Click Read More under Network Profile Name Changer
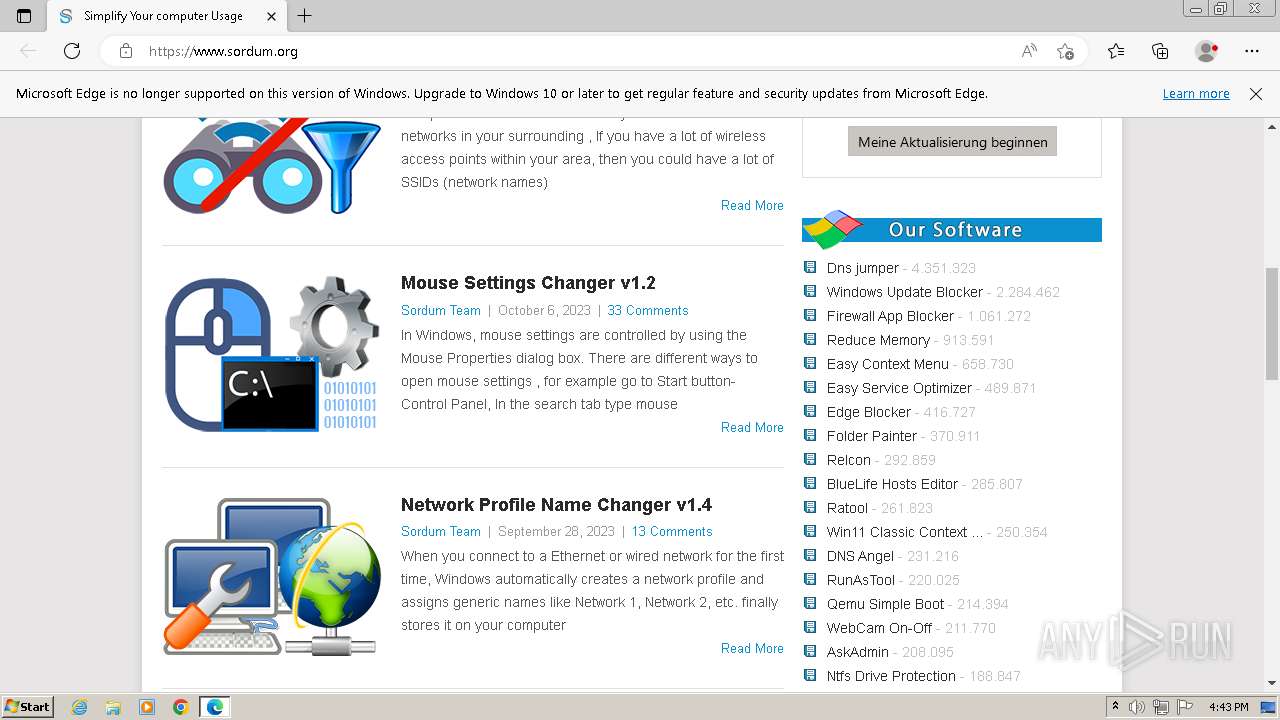Viewport: 1280px width, 720px height. pos(752,648)
